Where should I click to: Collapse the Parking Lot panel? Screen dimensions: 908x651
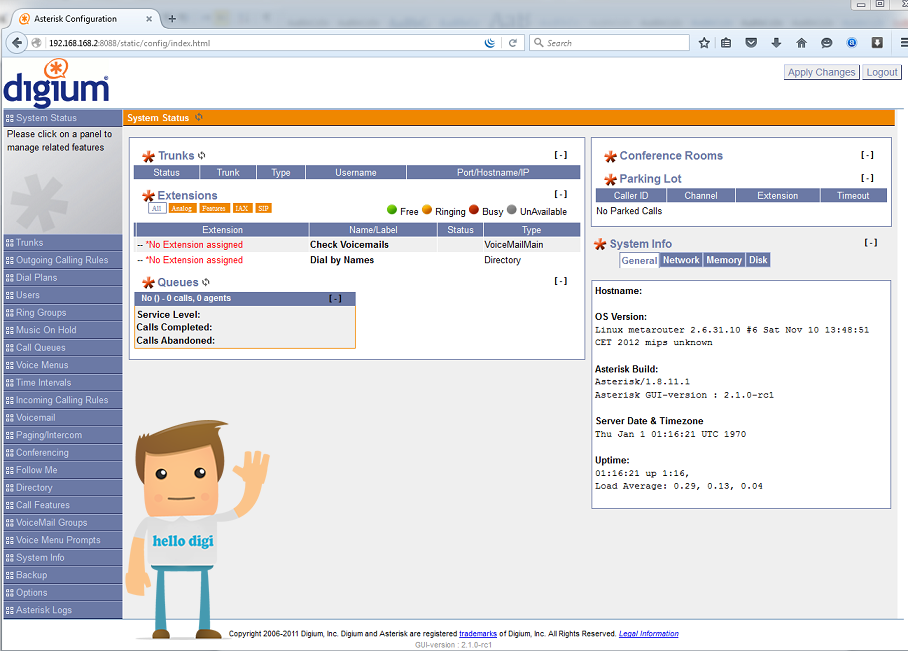(x=867, y=178)
